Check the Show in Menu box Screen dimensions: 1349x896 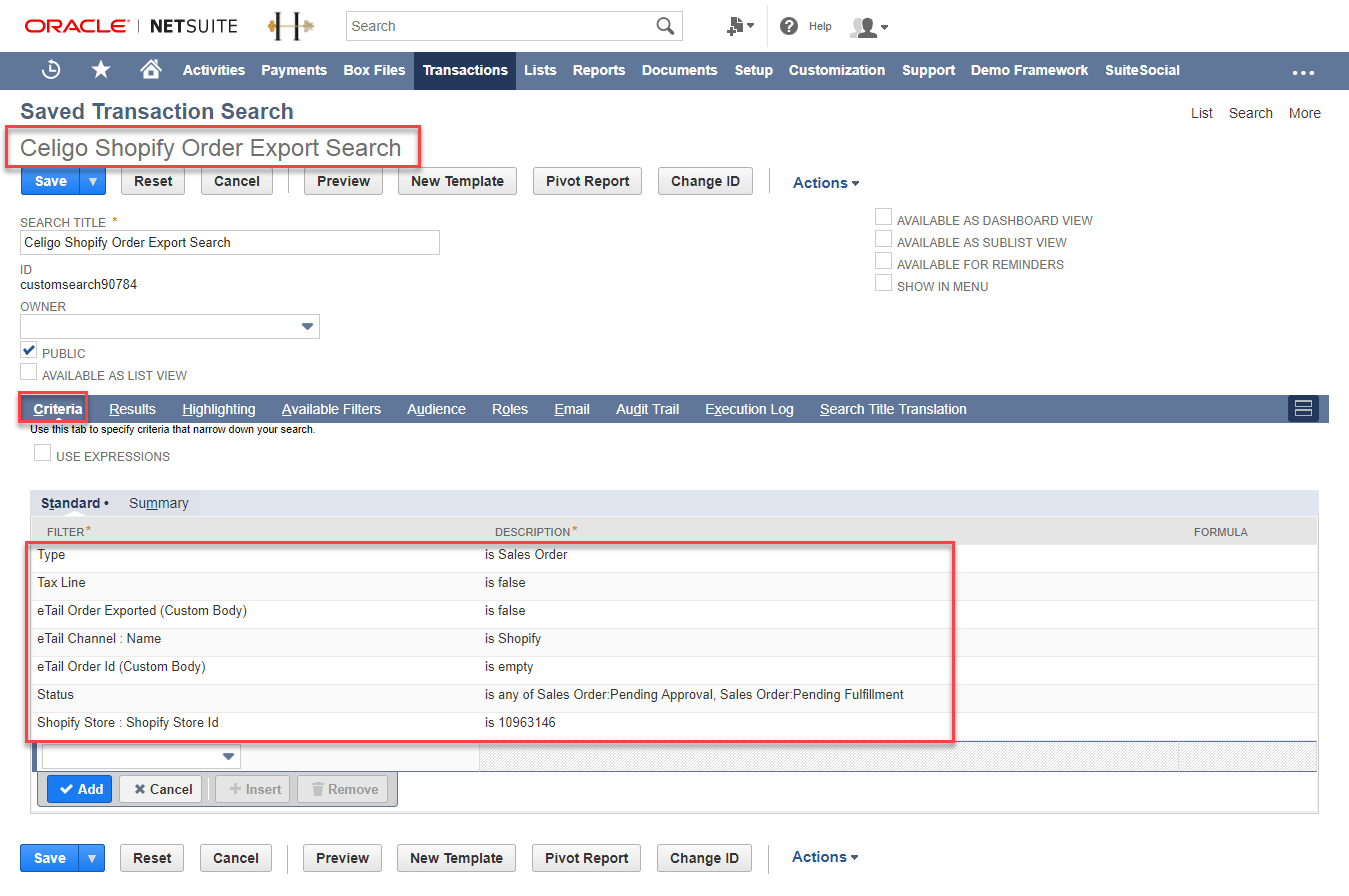coord(883,283)
